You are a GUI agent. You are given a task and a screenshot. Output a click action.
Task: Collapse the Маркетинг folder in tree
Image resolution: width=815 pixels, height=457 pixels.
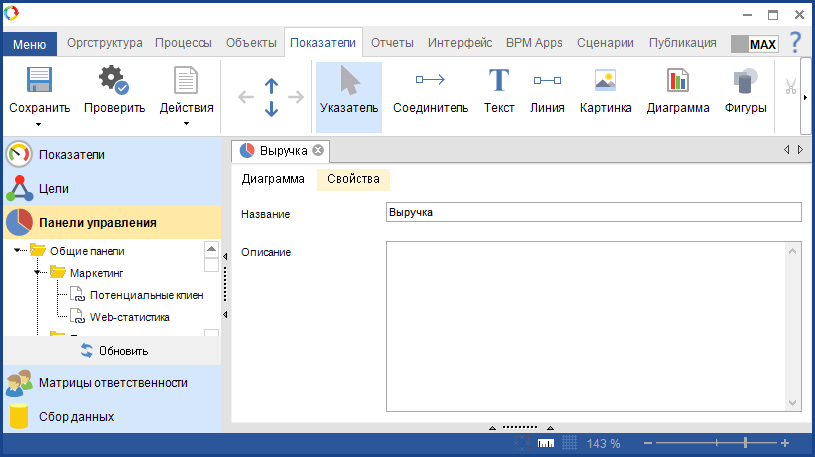pos(38,272)
